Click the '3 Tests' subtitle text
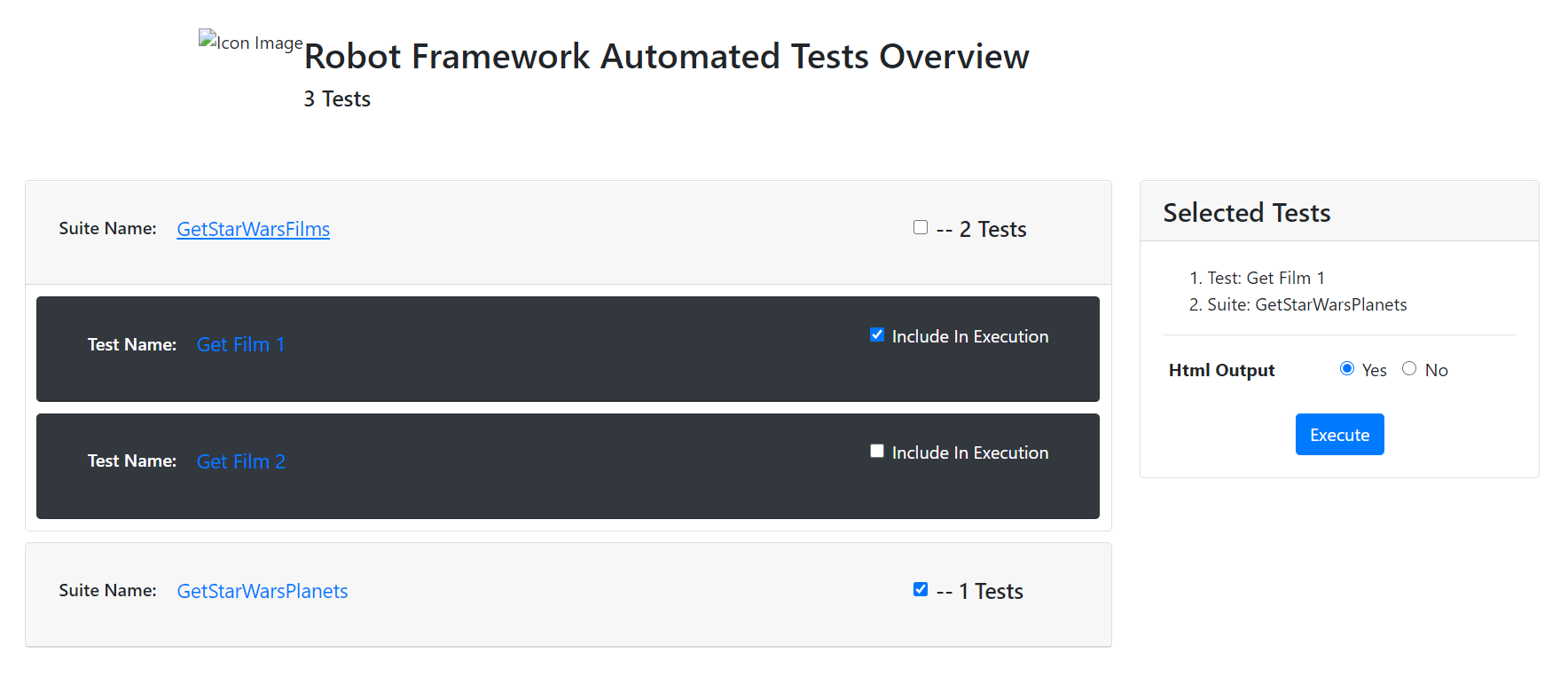Viewport: 1568px width, 677px height. [337, 98]
